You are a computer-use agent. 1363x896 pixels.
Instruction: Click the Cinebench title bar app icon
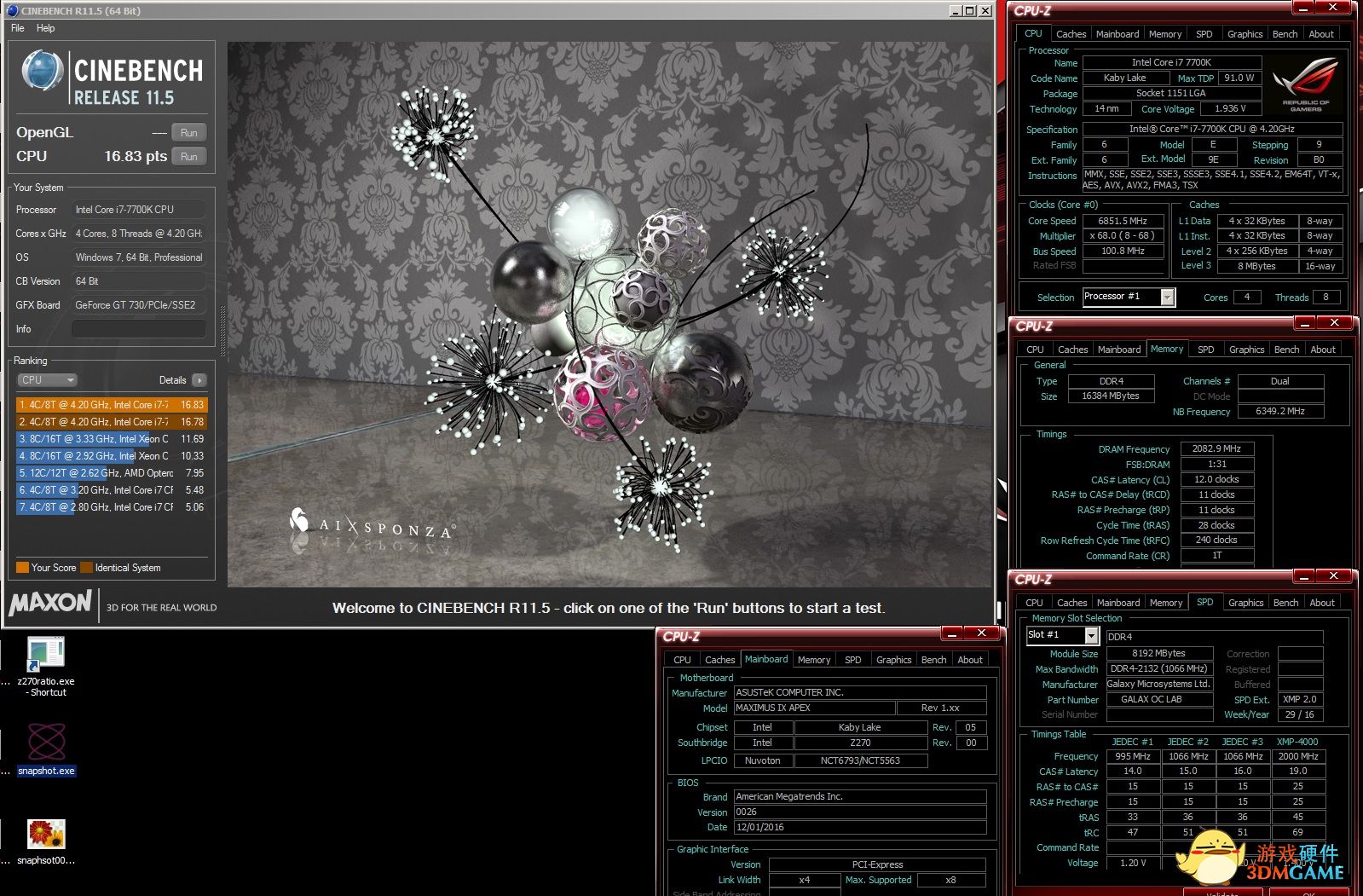[12, 11]
